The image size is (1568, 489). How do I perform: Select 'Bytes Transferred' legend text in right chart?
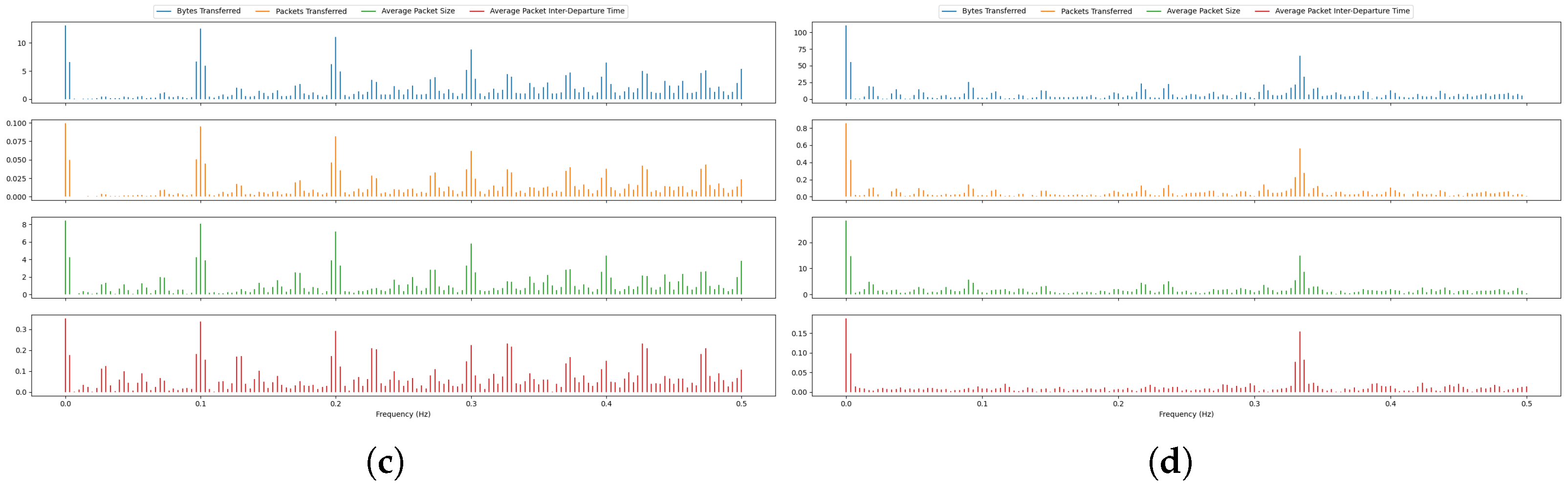993,11
